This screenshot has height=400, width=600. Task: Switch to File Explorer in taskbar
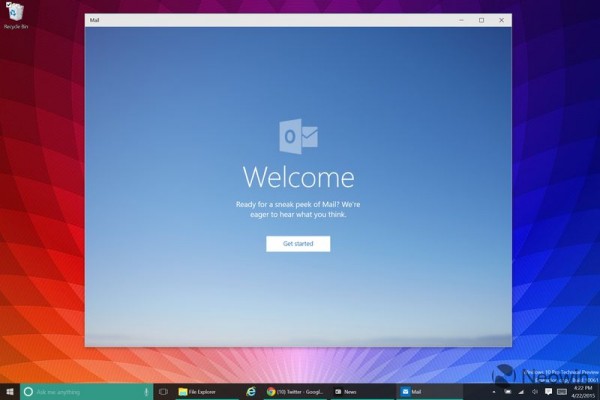pyautogui.click(x=200, y=391)
